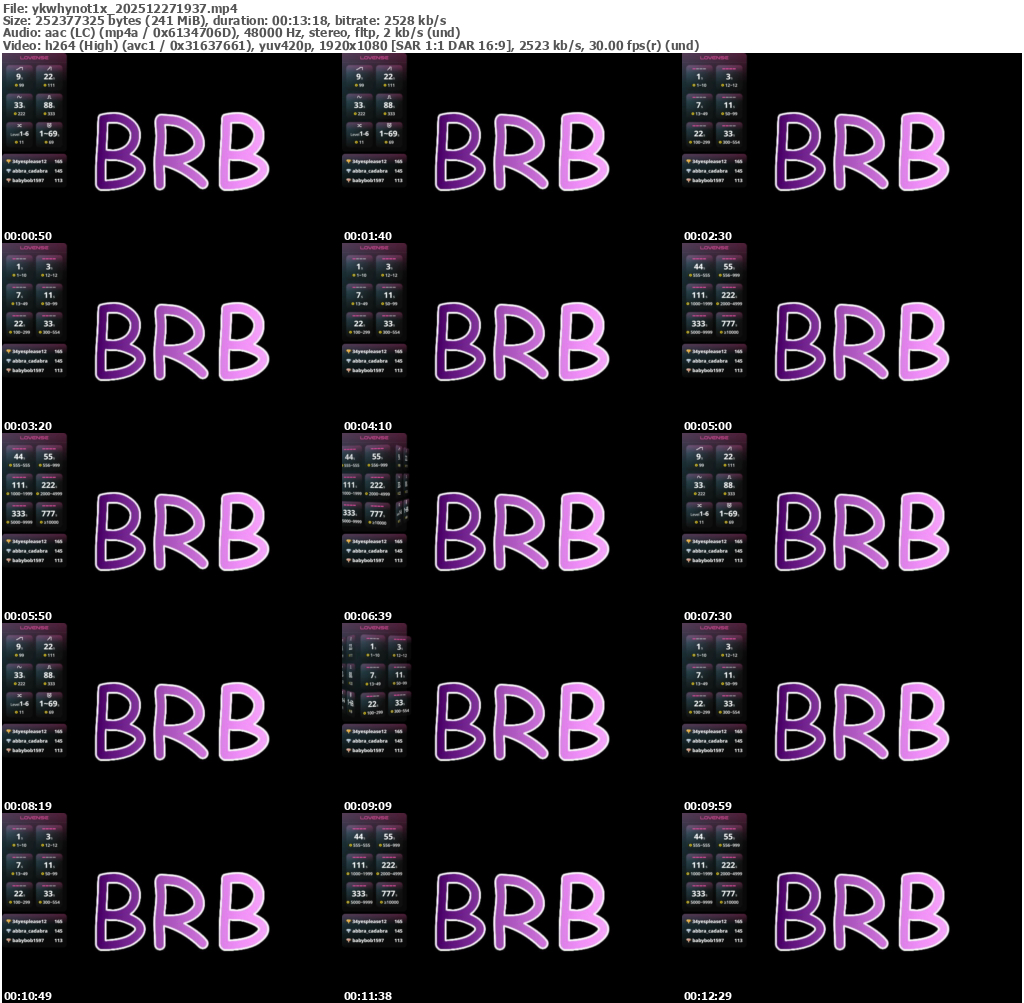Click the BRB graphic in the 00:00:50 frame
This screenshot has width=1024, height=1003.
pyautogui.click(x=183, y=151)
